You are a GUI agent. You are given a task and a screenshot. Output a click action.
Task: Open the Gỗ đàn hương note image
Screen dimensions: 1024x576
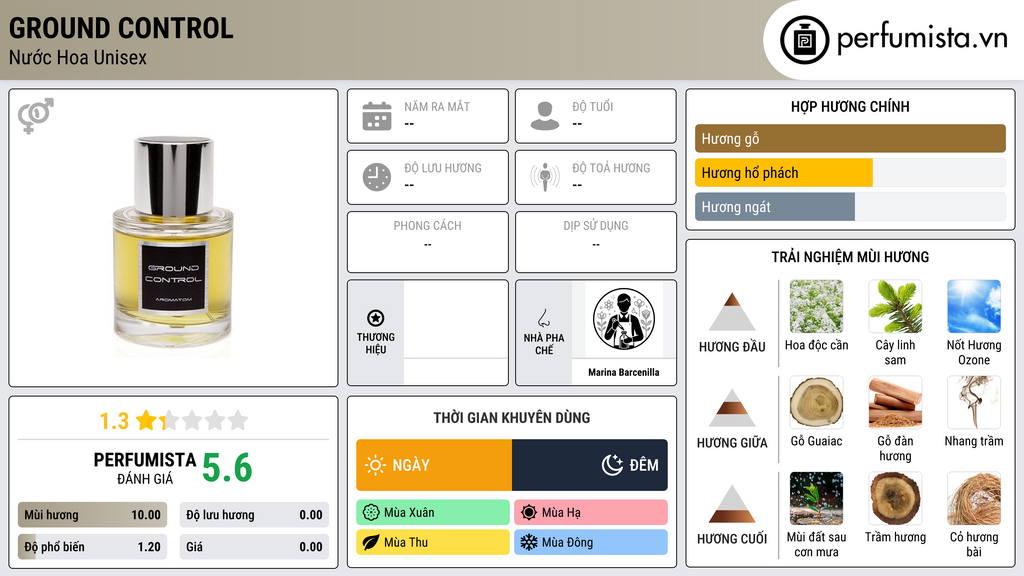pyautogui.click(x=895, y=402)
